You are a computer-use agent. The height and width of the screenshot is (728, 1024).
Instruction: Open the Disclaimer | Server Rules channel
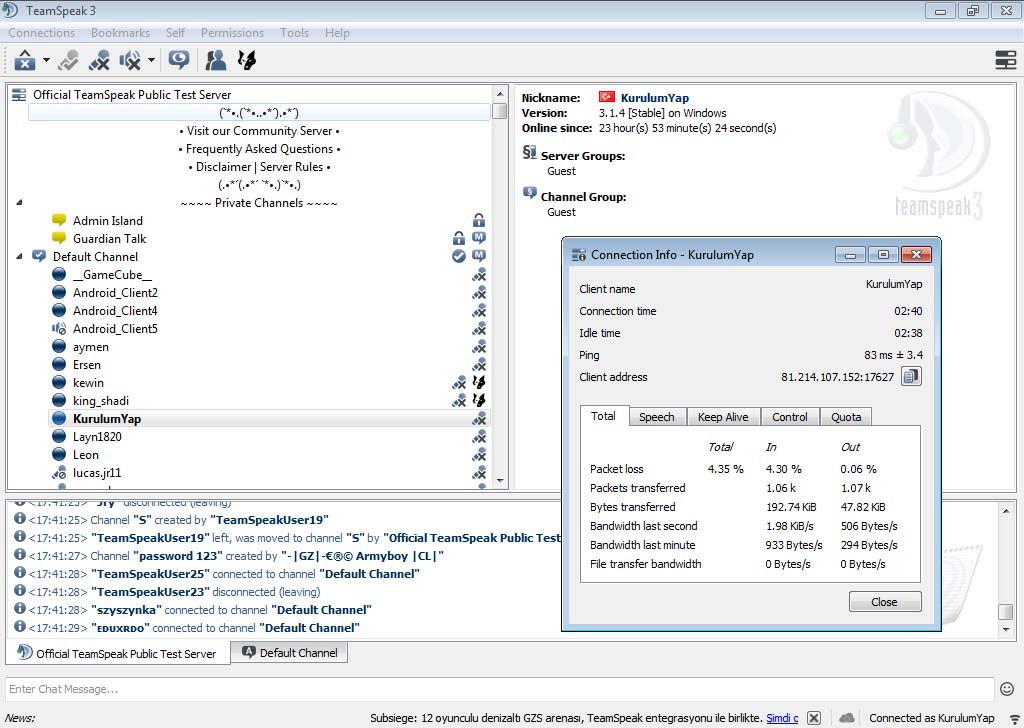click(x=259, y=166)
